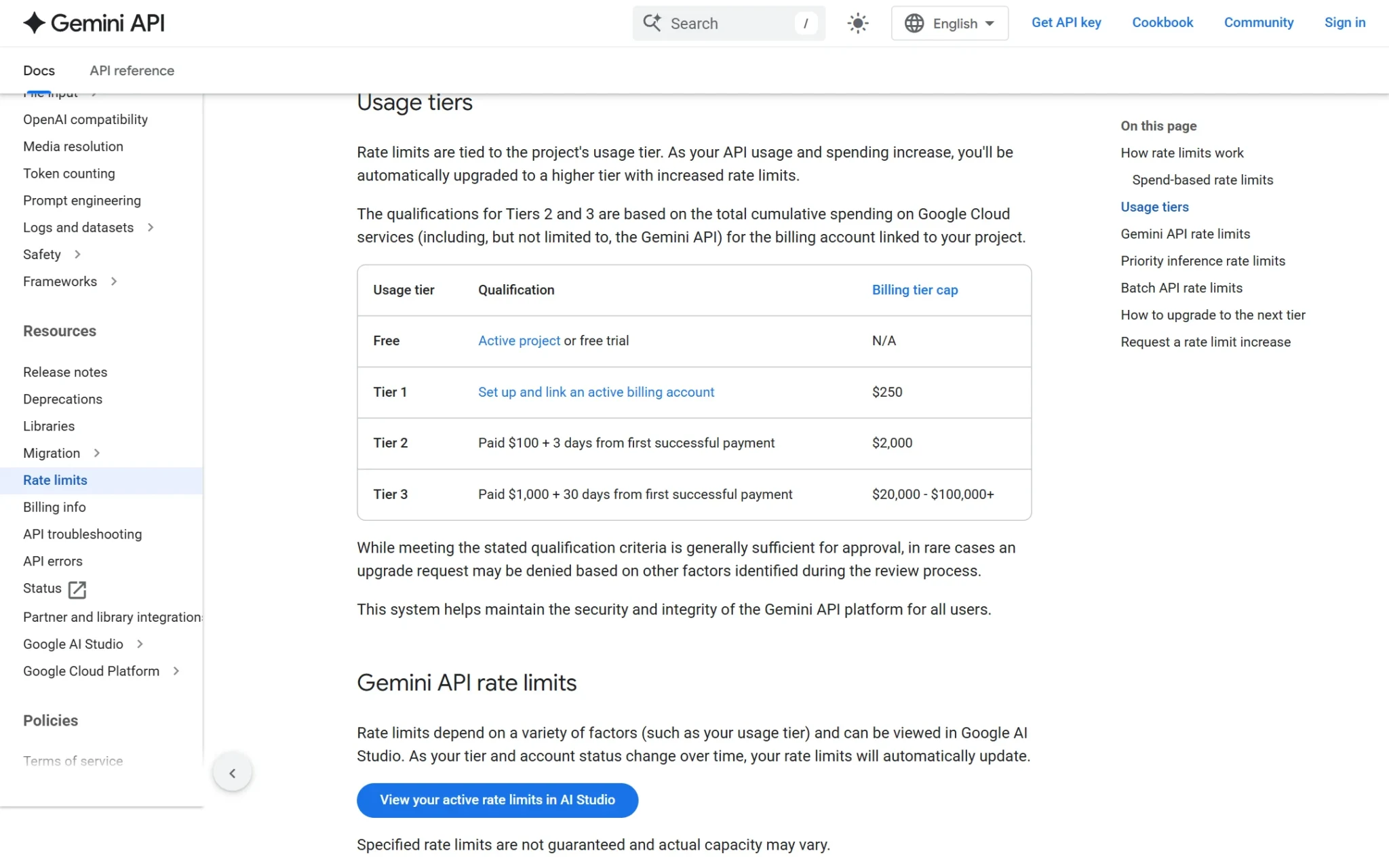Click View your active rate limits in AI Studio
1389x868 pixels.
(x=497, y=800)
